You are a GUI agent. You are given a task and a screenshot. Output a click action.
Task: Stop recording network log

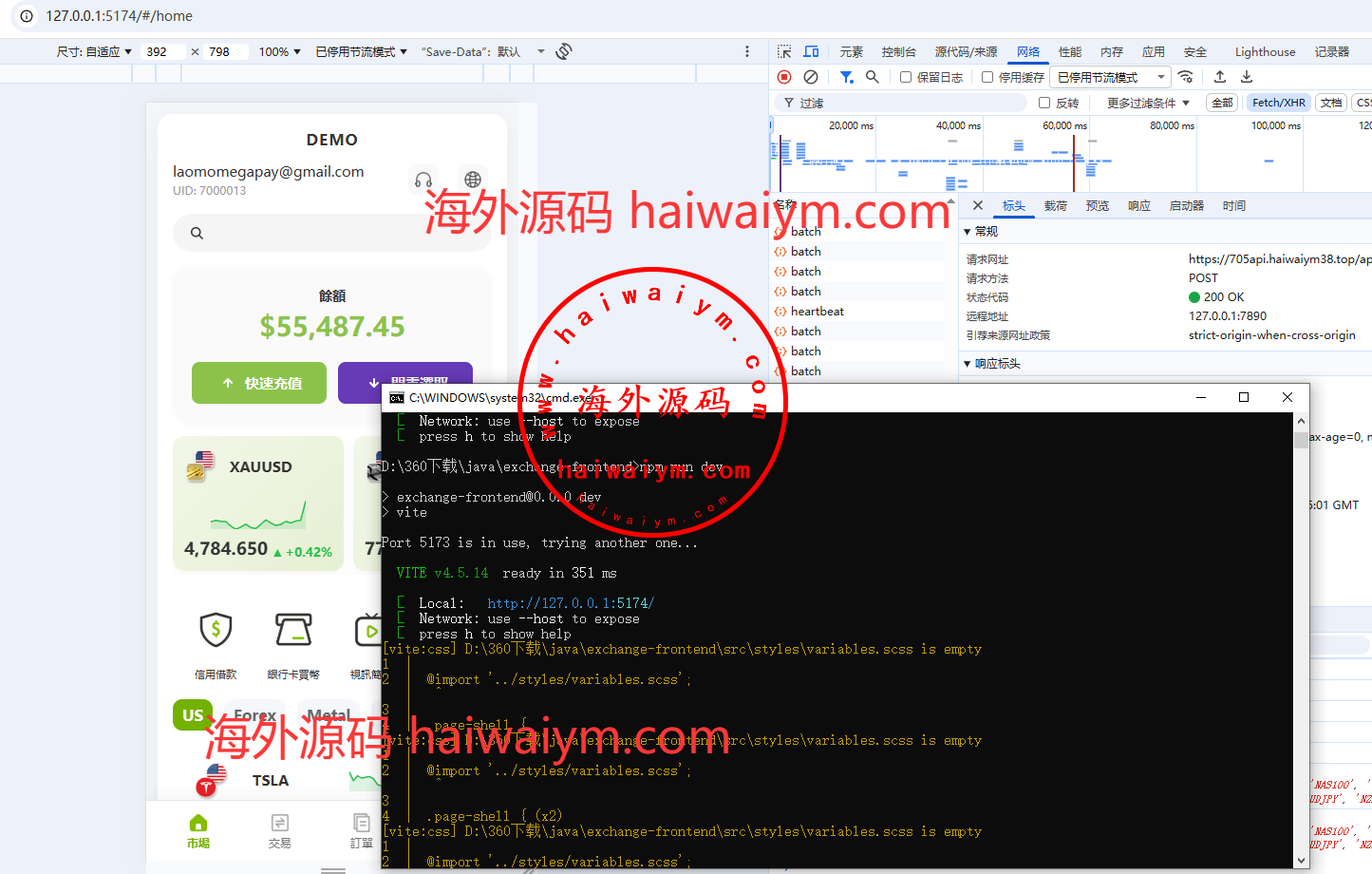coord(784,77)
